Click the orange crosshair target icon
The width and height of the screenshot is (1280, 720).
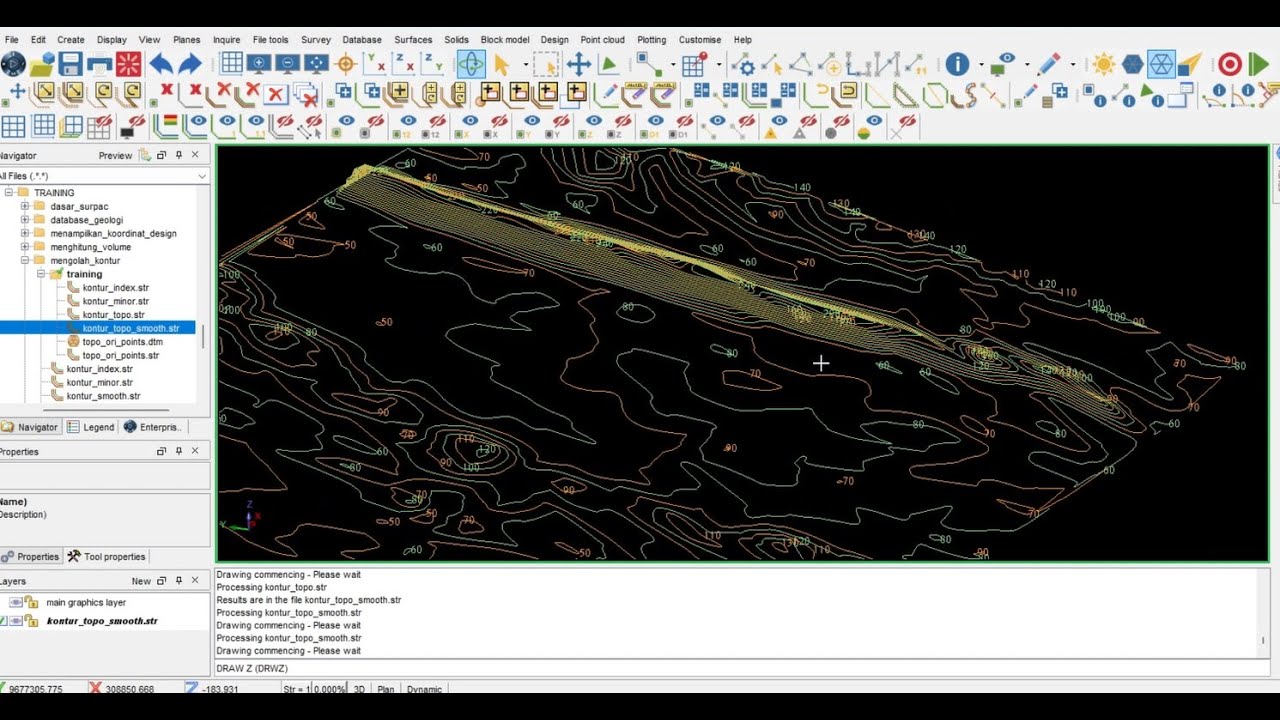coord(346,64)
